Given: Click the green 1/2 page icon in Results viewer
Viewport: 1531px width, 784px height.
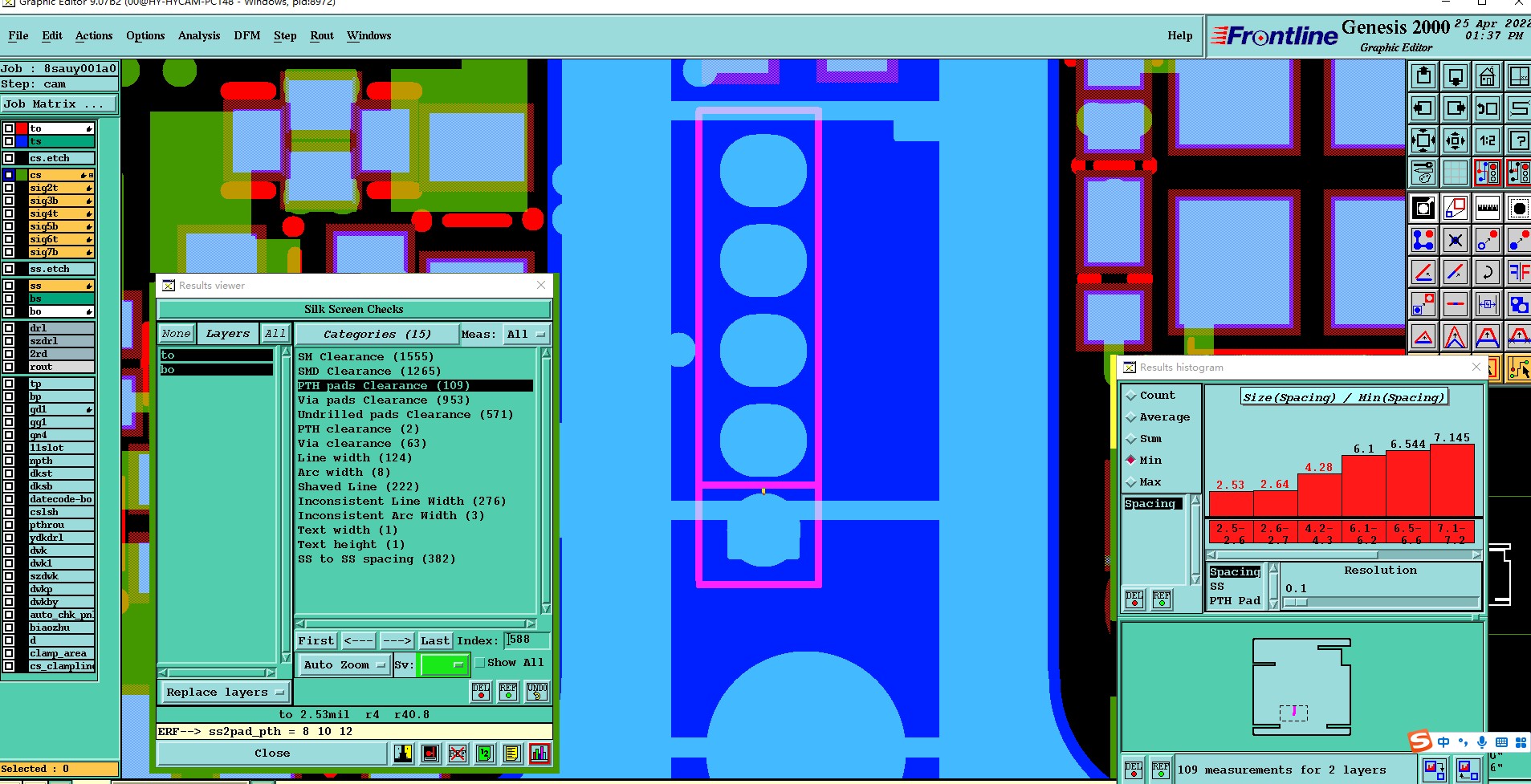Looking at the screenshot, I should point(485,754).
